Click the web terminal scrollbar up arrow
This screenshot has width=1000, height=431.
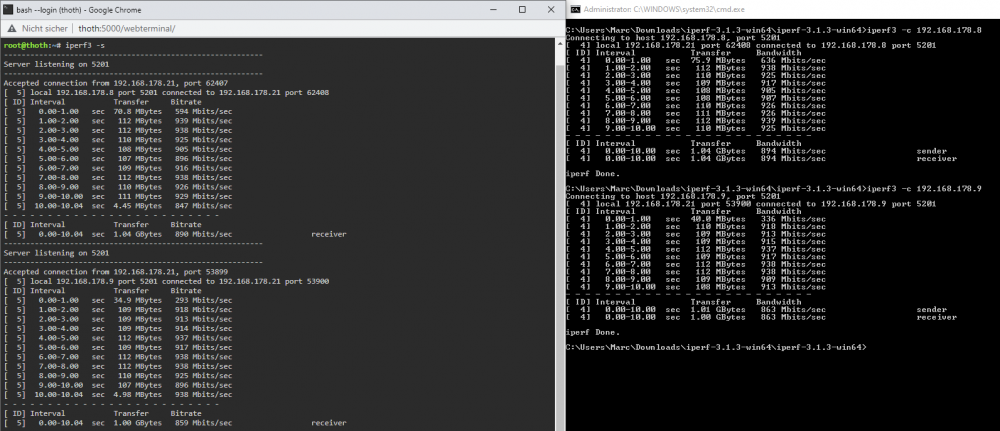(x=560, y=42)
